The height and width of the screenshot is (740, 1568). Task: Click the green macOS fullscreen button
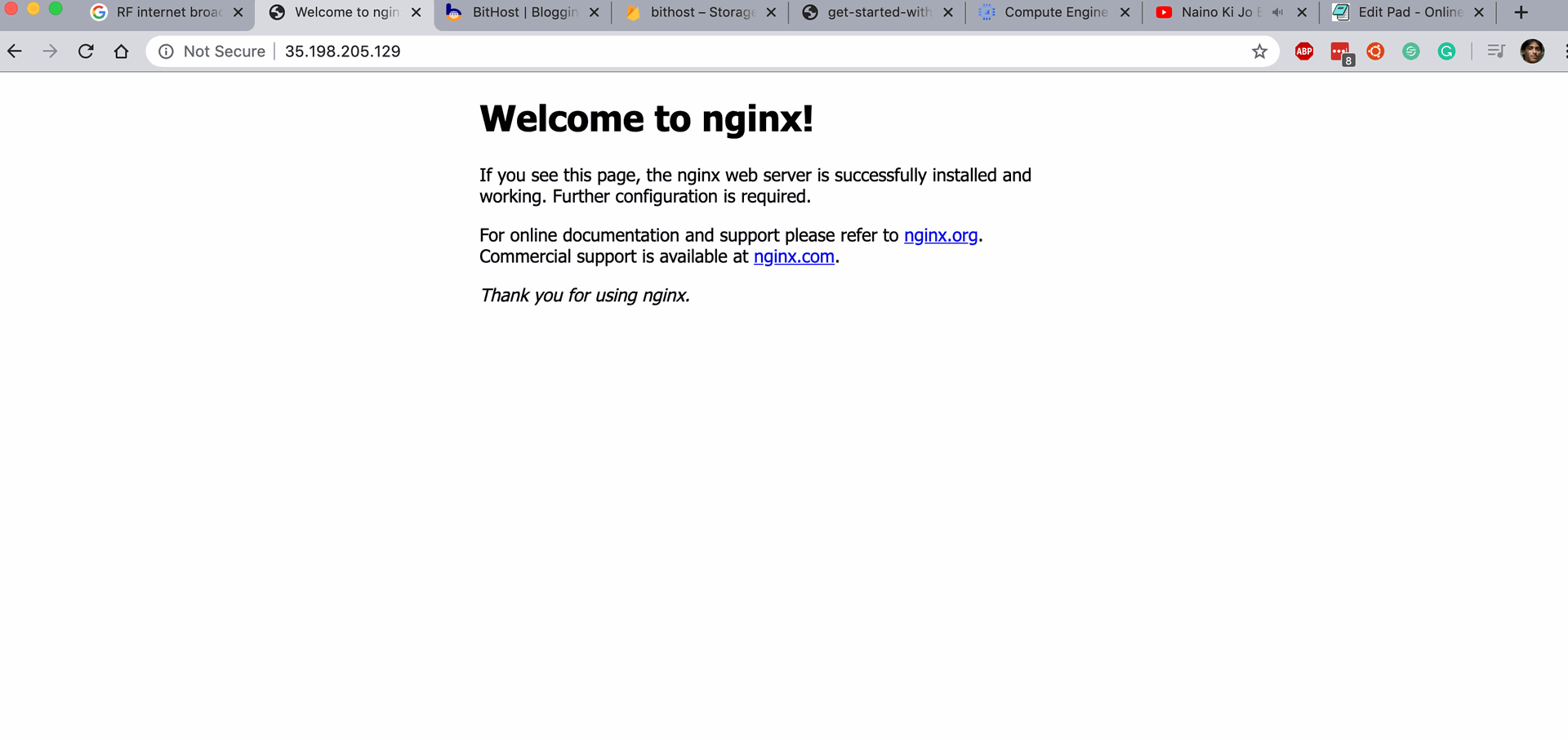click(56, 8)
